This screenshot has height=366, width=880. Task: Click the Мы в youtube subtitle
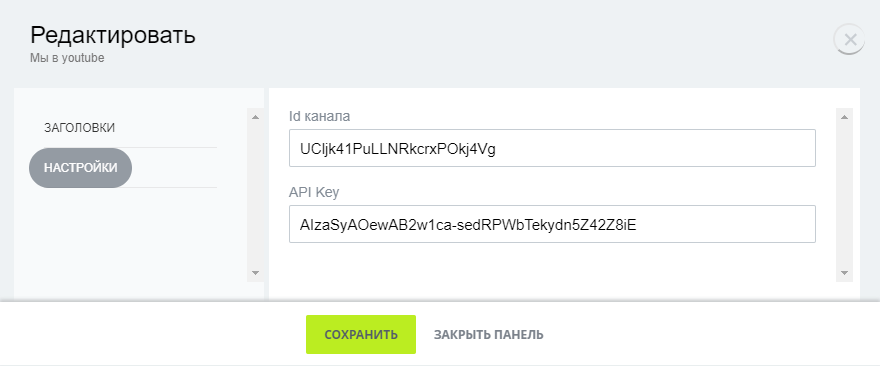pyautogui.click(x=67, y=58)
